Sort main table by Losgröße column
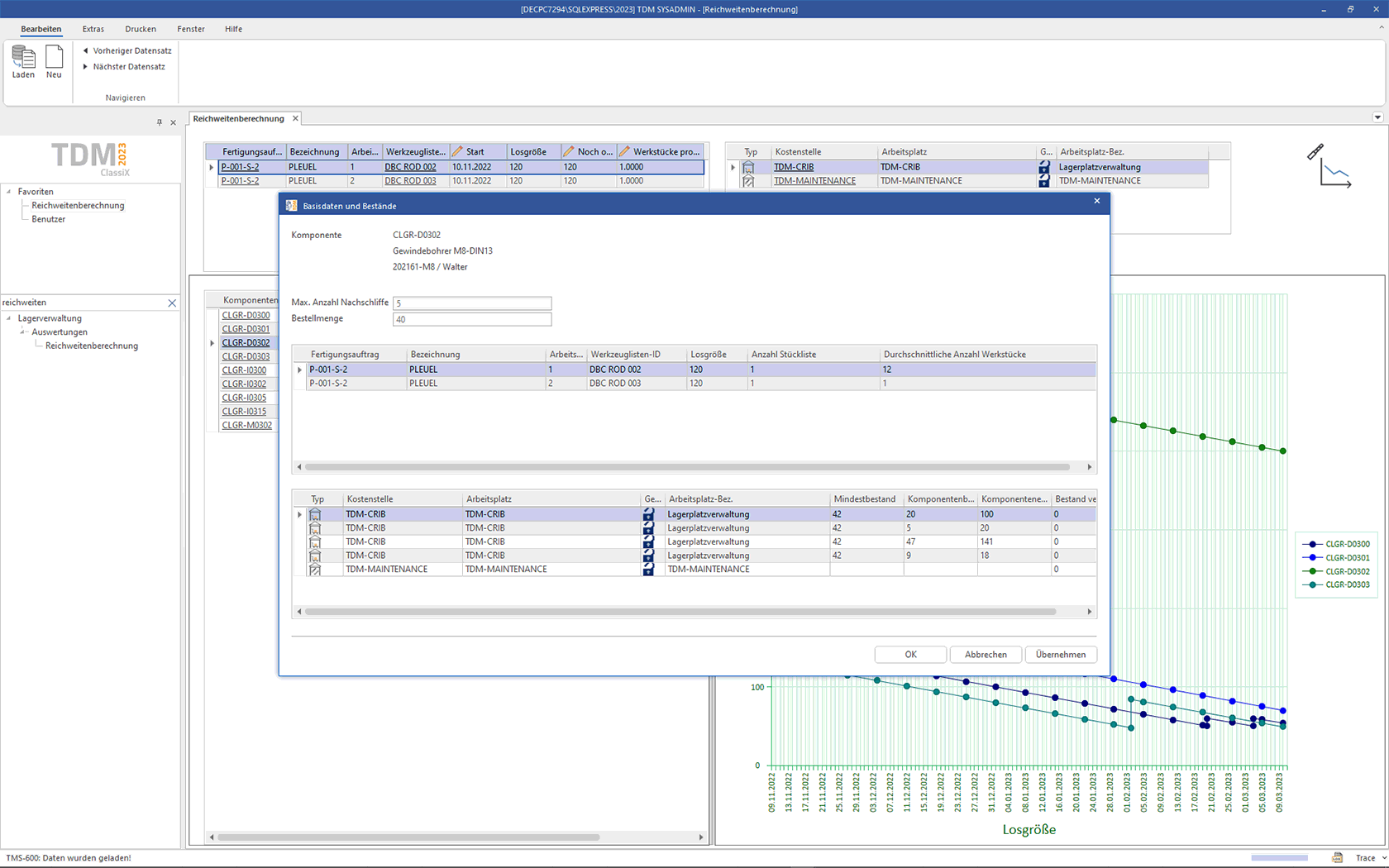The width and height of the screenshot is (1389, 868). tap(532, 152)
